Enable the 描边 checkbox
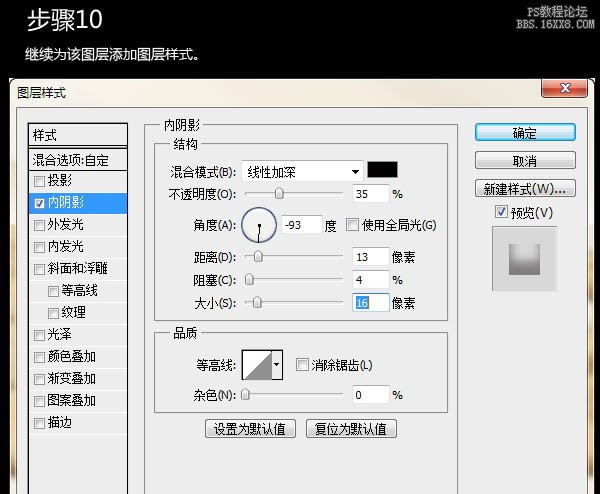Image resolution: width=600 pixels, height=494 pixels. pos(39,423)
